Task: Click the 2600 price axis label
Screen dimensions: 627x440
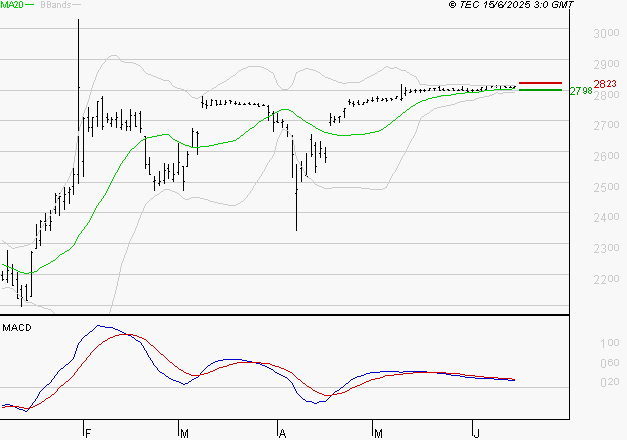Action: click(x=606, y=156)
